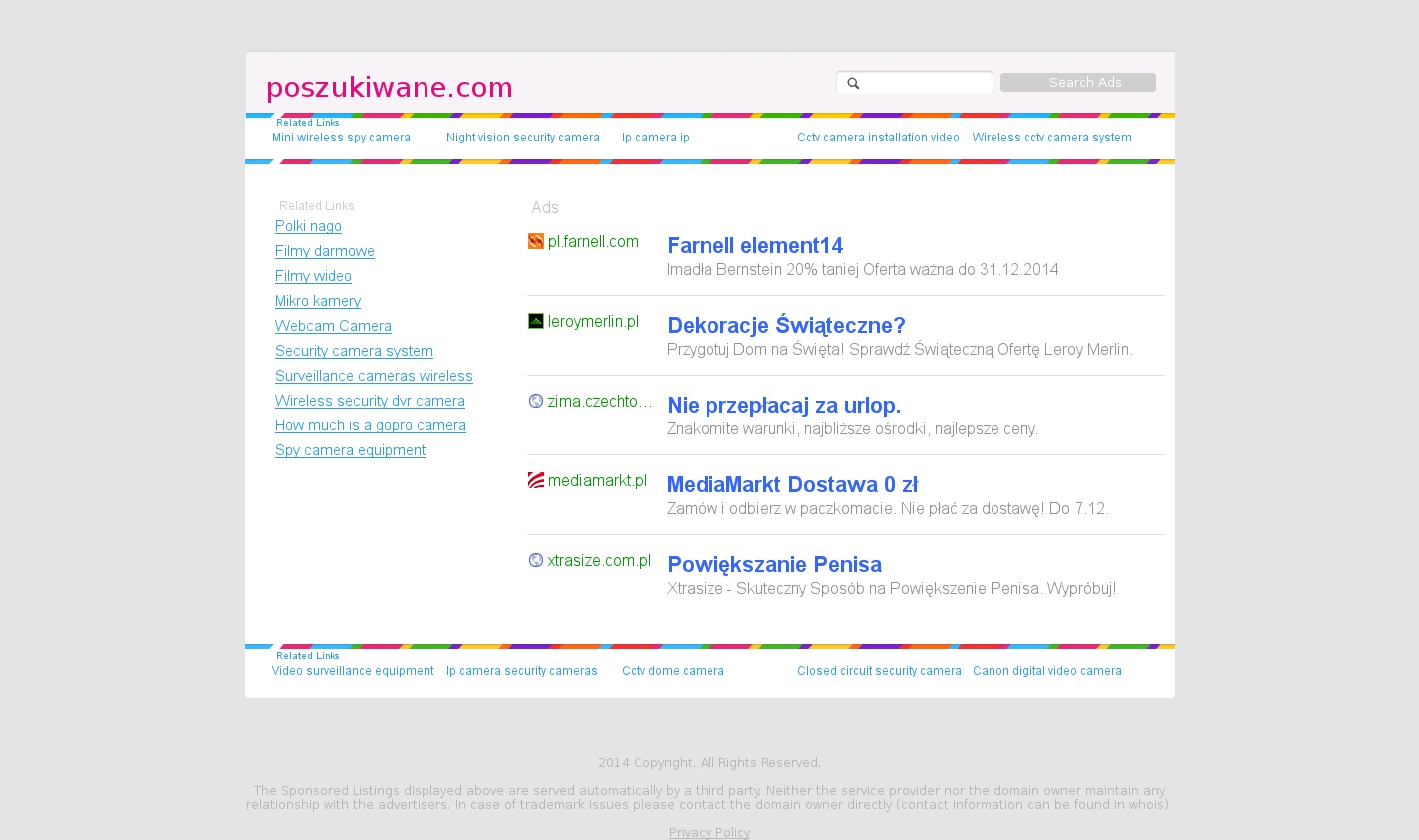Click the mediamarkt.pl red striped favicon
Image resolution: width=1419 pixels, height=840 pixels.
536,480
